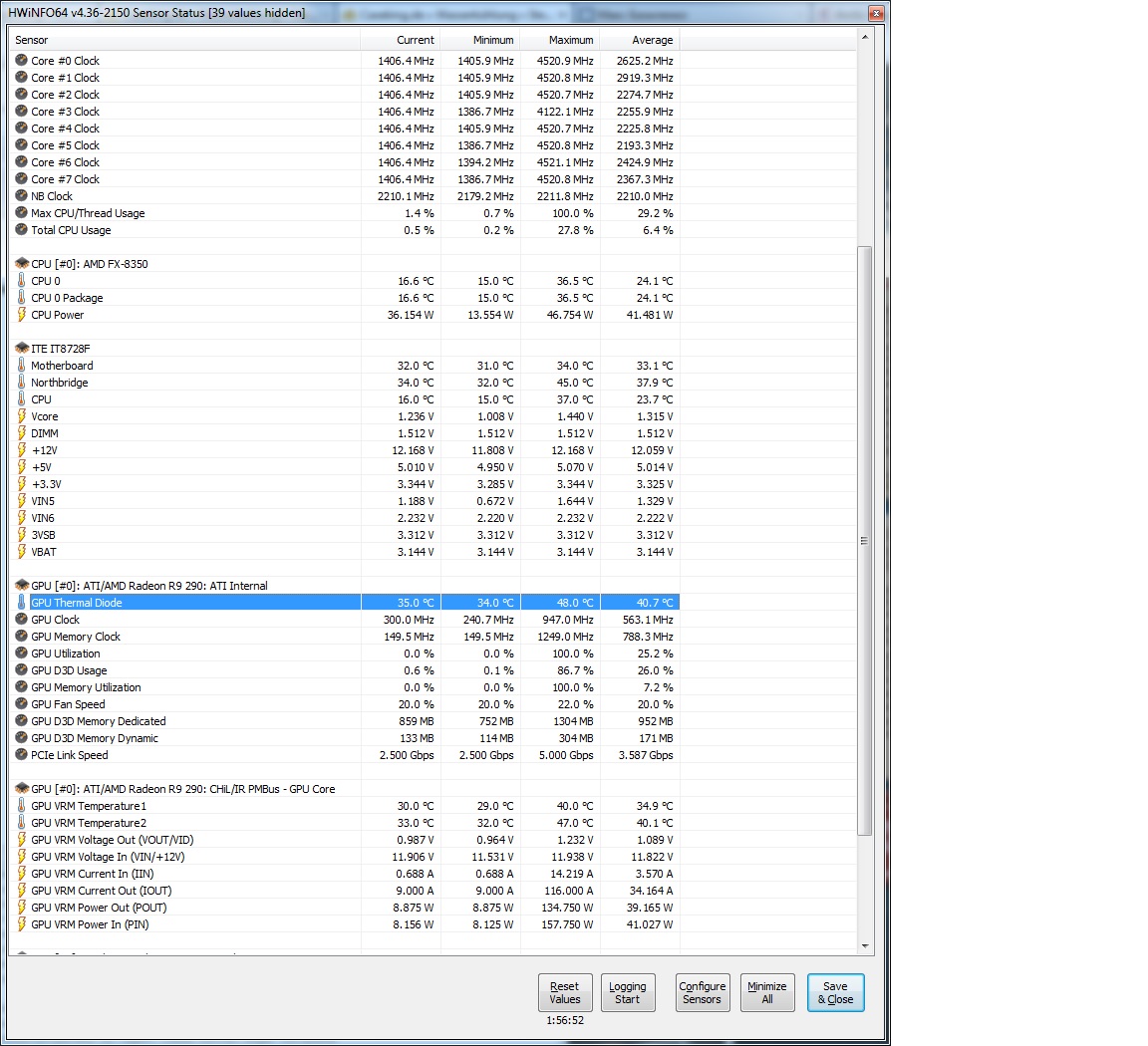Click the PCIe Link Speed icon
The width and height of the screenshot is (1148, 1046).
click(21, 755)
